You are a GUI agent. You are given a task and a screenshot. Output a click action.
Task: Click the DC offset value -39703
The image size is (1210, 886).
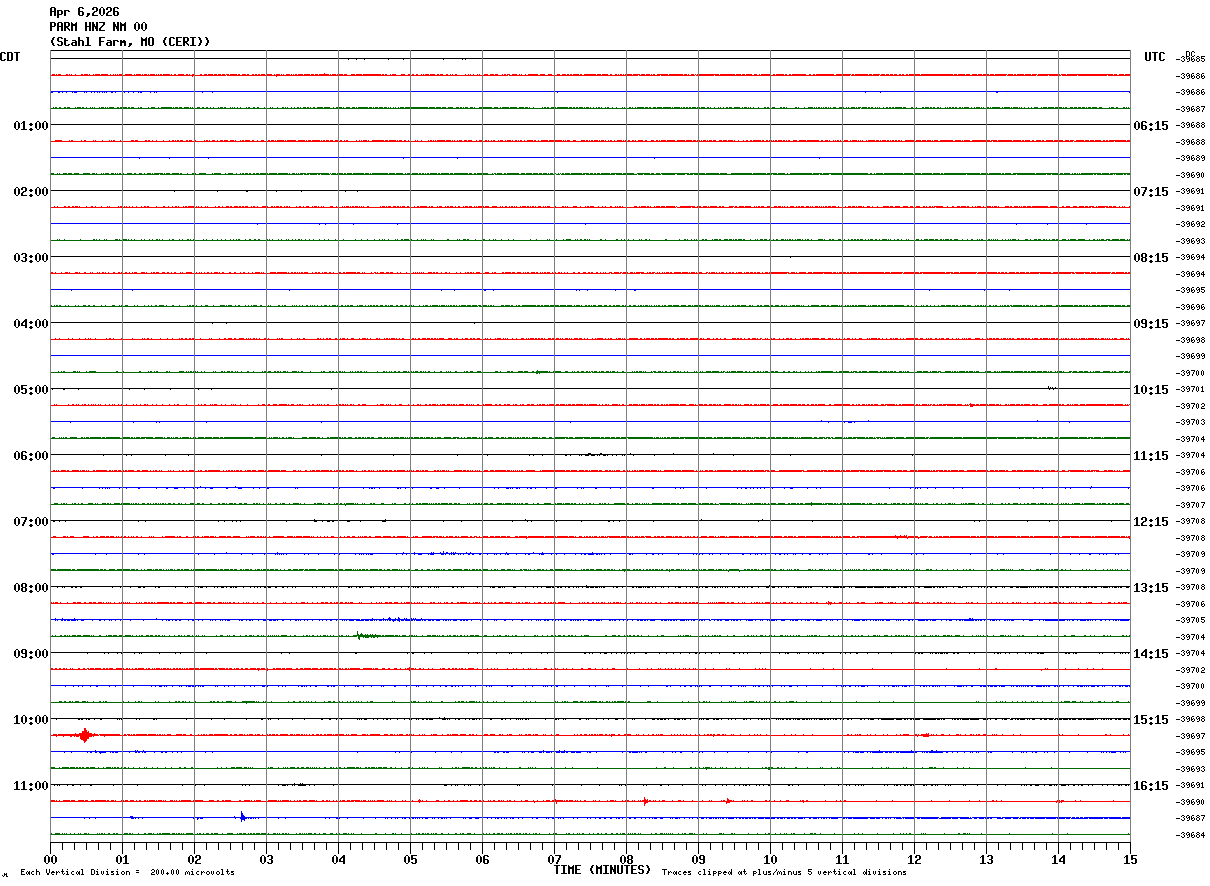[x=1192, y=422]
